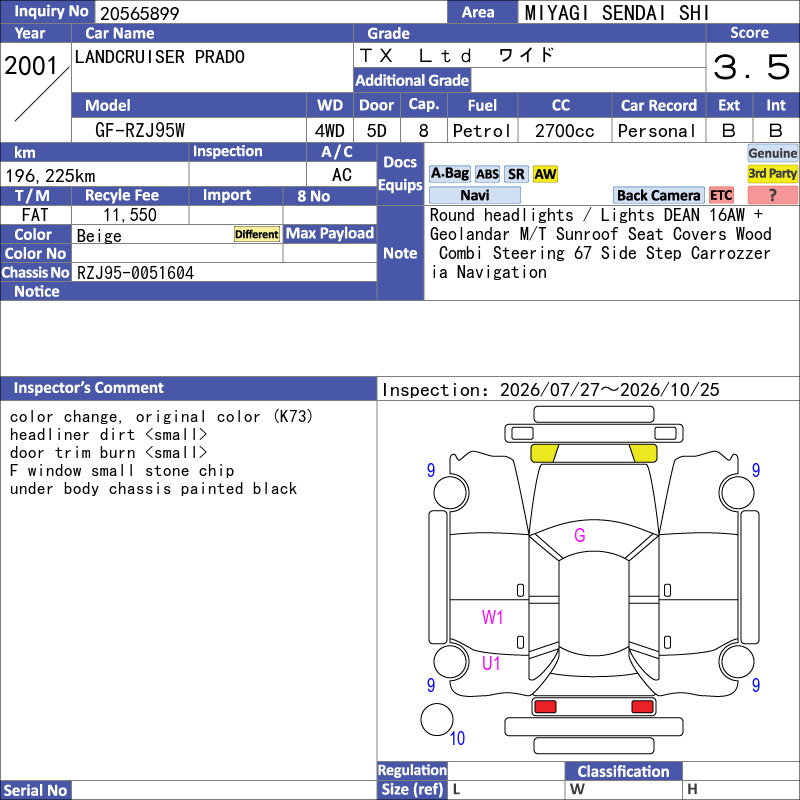Click the G mark on windshield
This screenshot has width=800, height=800.
(x=580, y=535)
